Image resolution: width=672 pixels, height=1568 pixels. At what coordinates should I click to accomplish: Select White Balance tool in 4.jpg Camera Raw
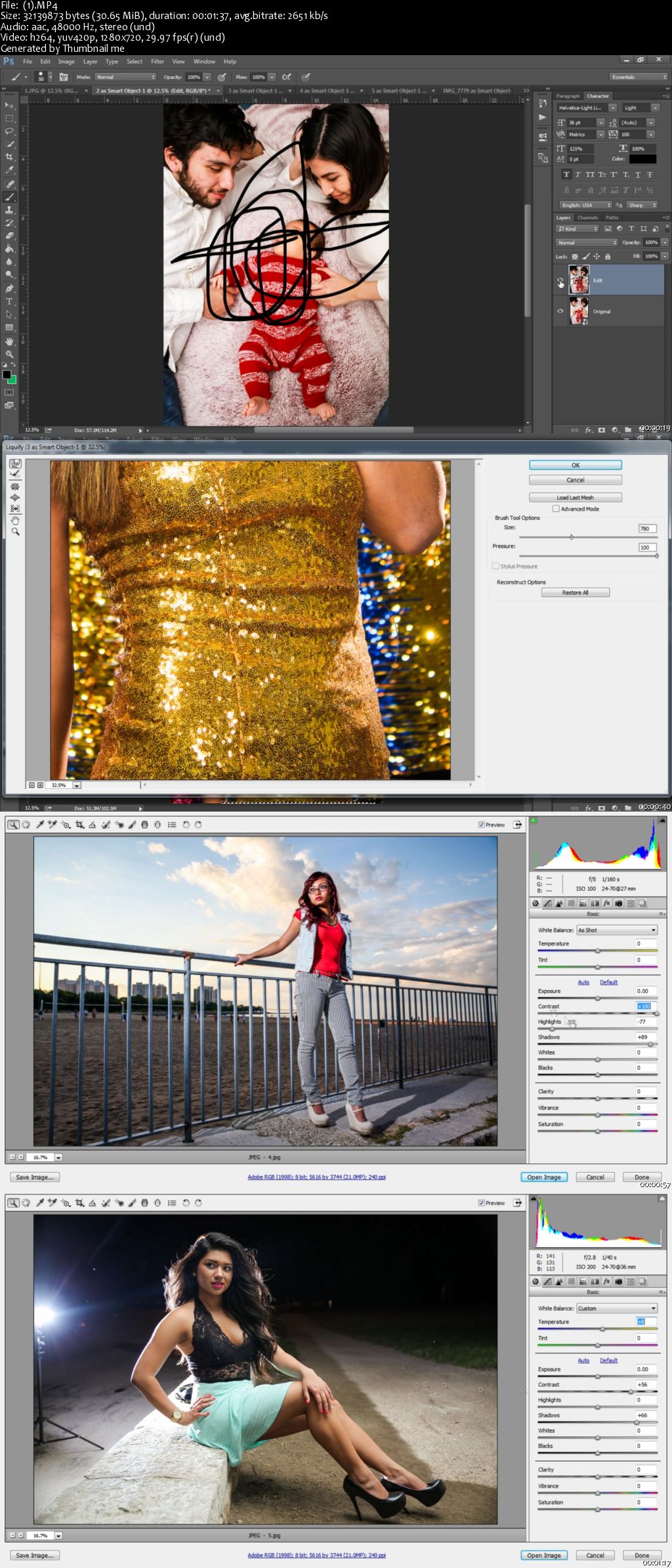coord(40,825)
